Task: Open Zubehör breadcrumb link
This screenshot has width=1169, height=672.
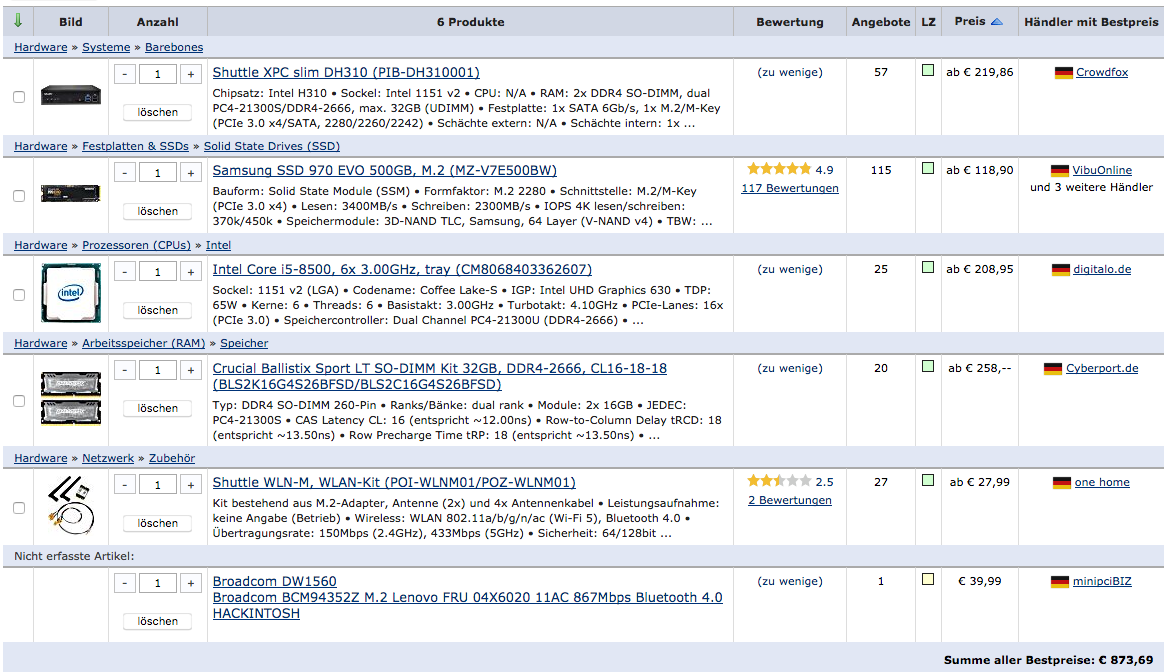Action: tap(172, 458)
